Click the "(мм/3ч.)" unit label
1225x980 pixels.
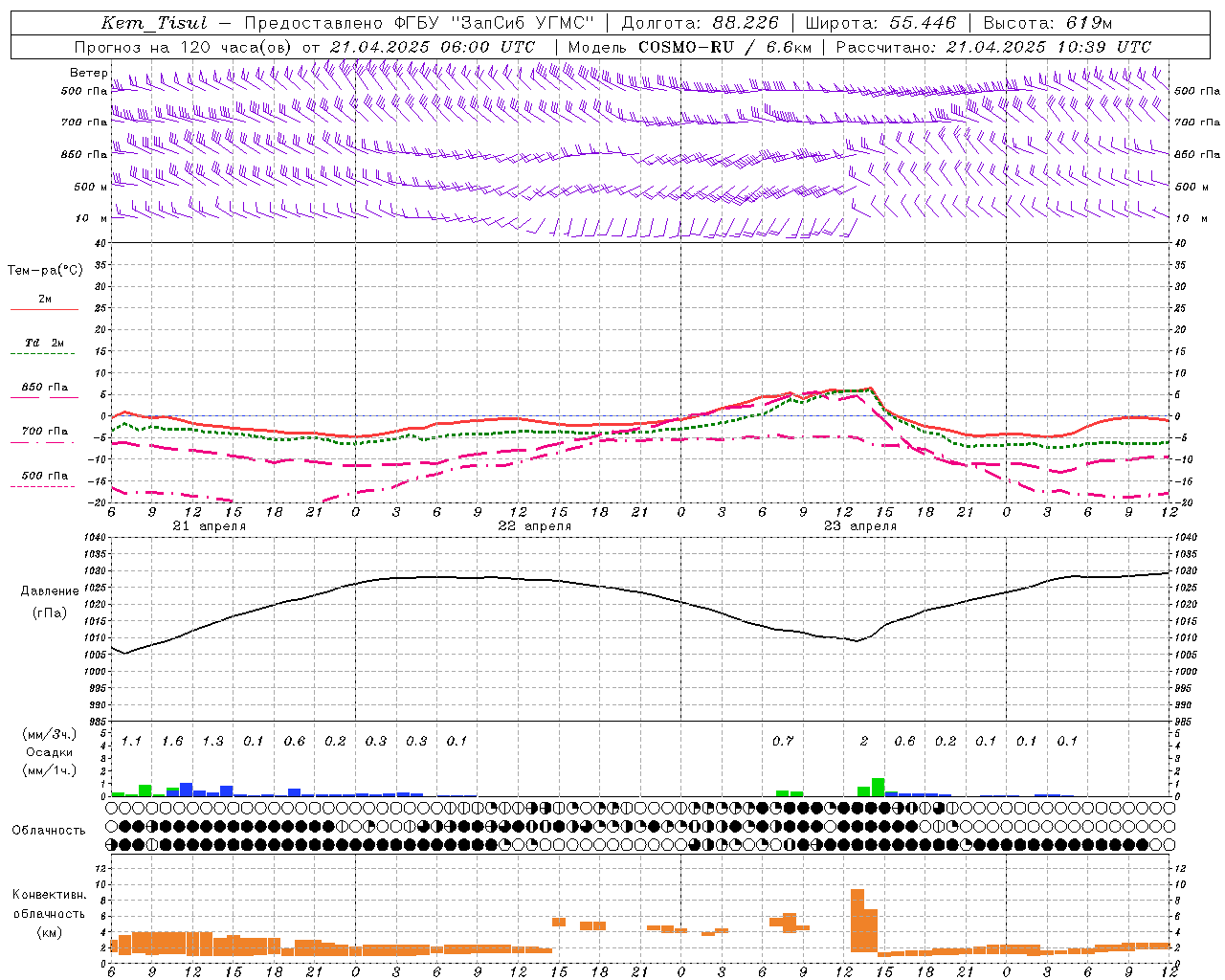click(49, 735)
